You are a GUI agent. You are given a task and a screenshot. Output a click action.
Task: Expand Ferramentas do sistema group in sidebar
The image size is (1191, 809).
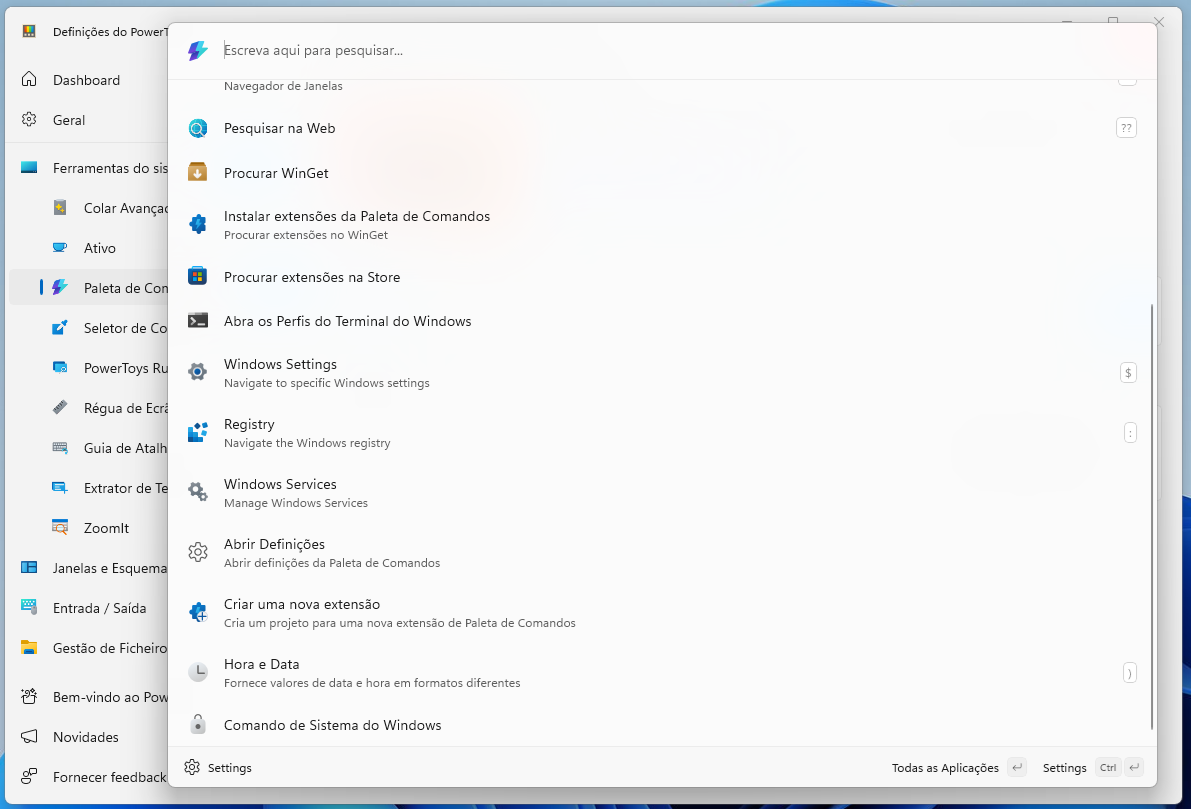88,168
